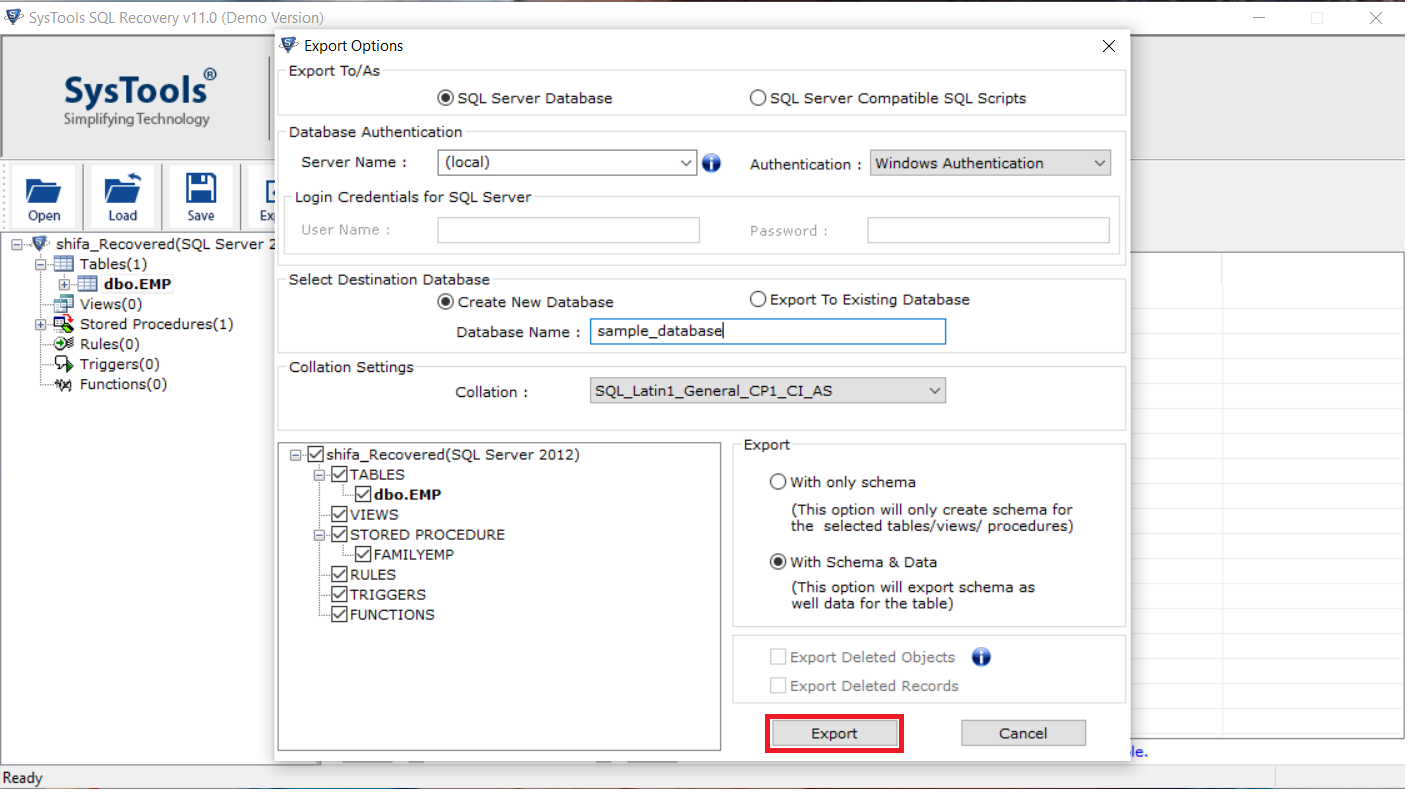Collapse shifa_Recovered node in dialog tree

pyautogui.click(x=296, y=455)
